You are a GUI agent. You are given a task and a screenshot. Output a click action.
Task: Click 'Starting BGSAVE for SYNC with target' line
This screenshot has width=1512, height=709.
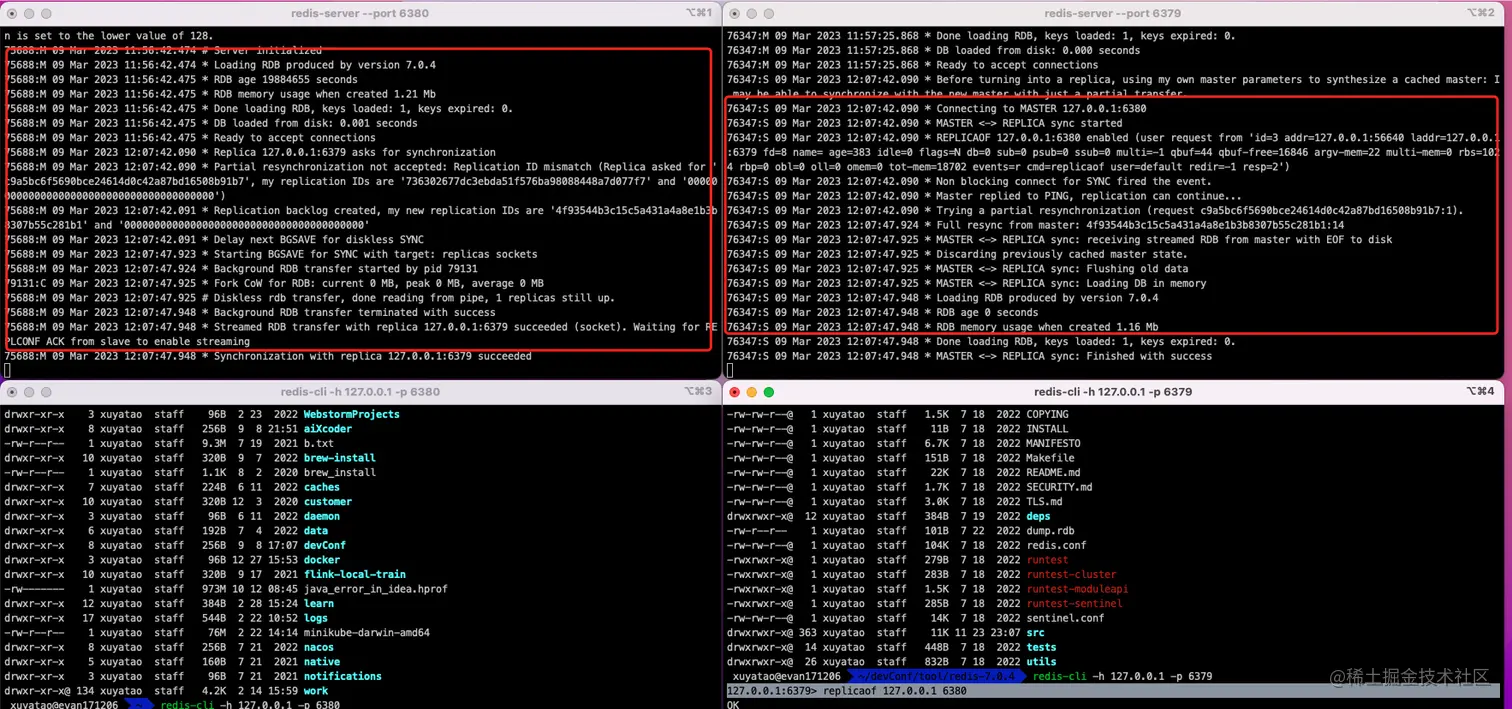(x=271, y=254)
